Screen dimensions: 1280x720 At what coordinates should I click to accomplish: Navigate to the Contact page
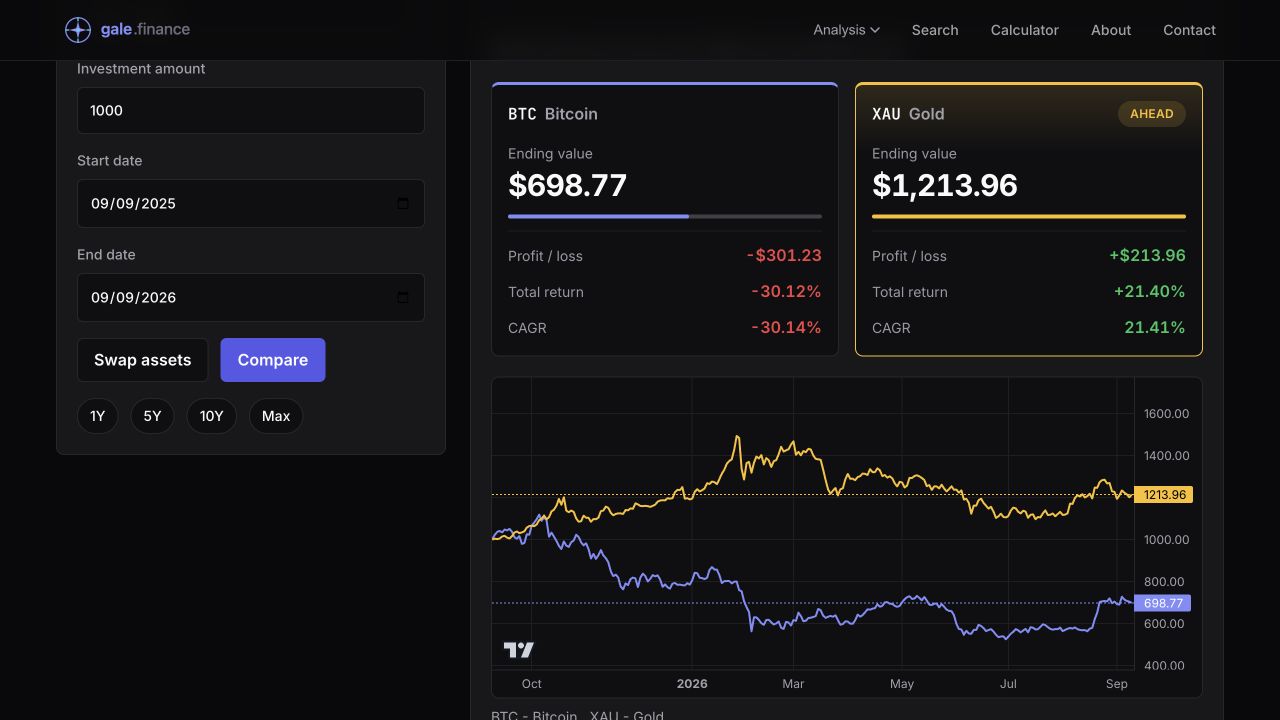pos(1189,30)
